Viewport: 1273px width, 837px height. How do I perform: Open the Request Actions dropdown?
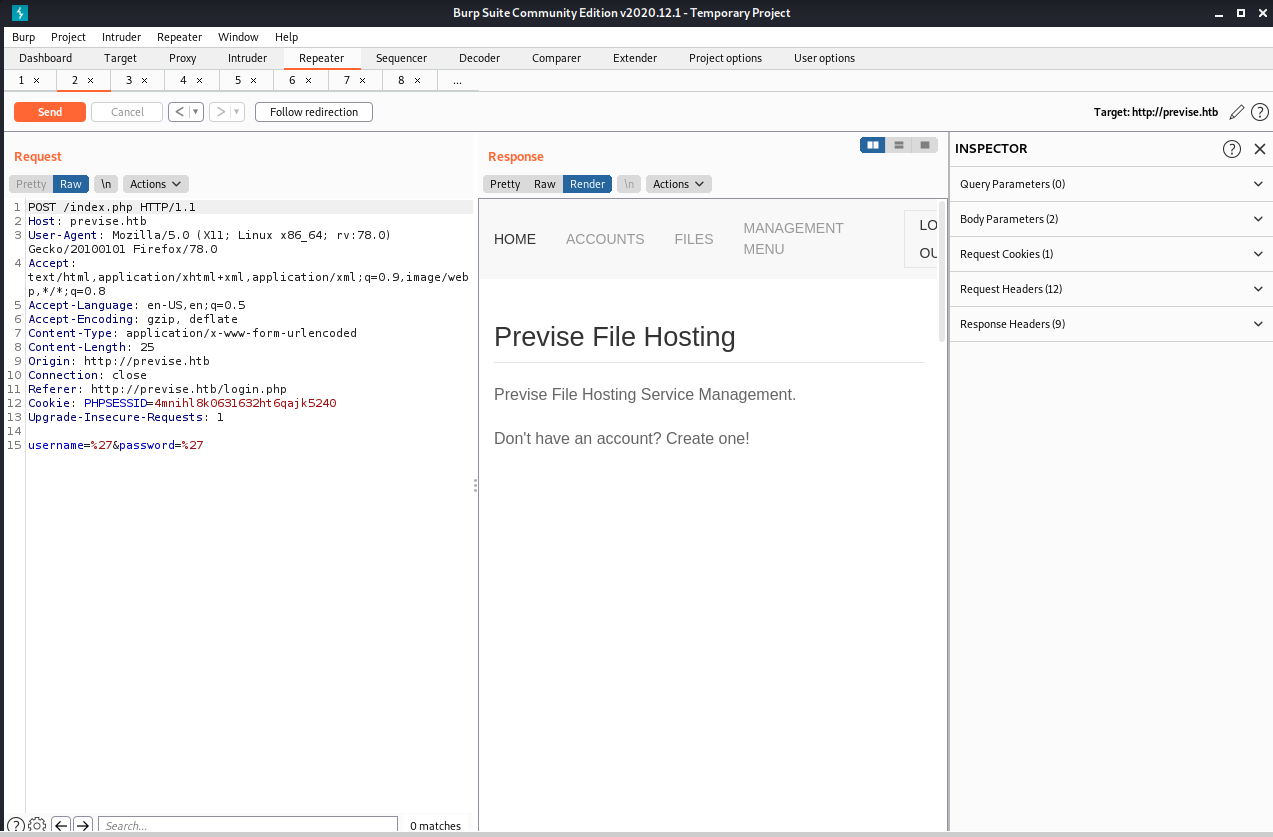(x=155, y=184)
